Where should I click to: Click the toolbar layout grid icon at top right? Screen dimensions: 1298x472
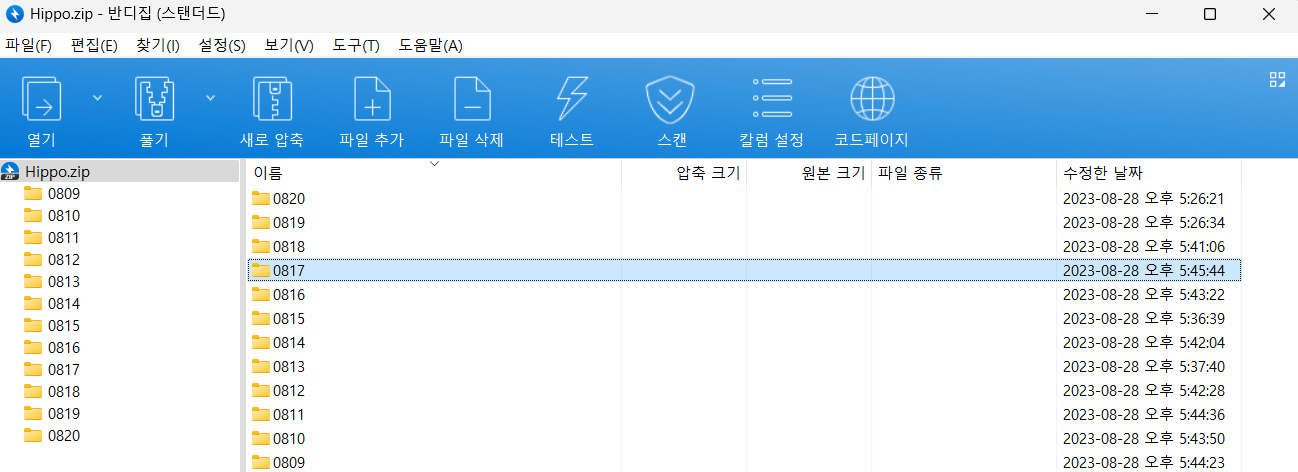(x=1277, y=80)
